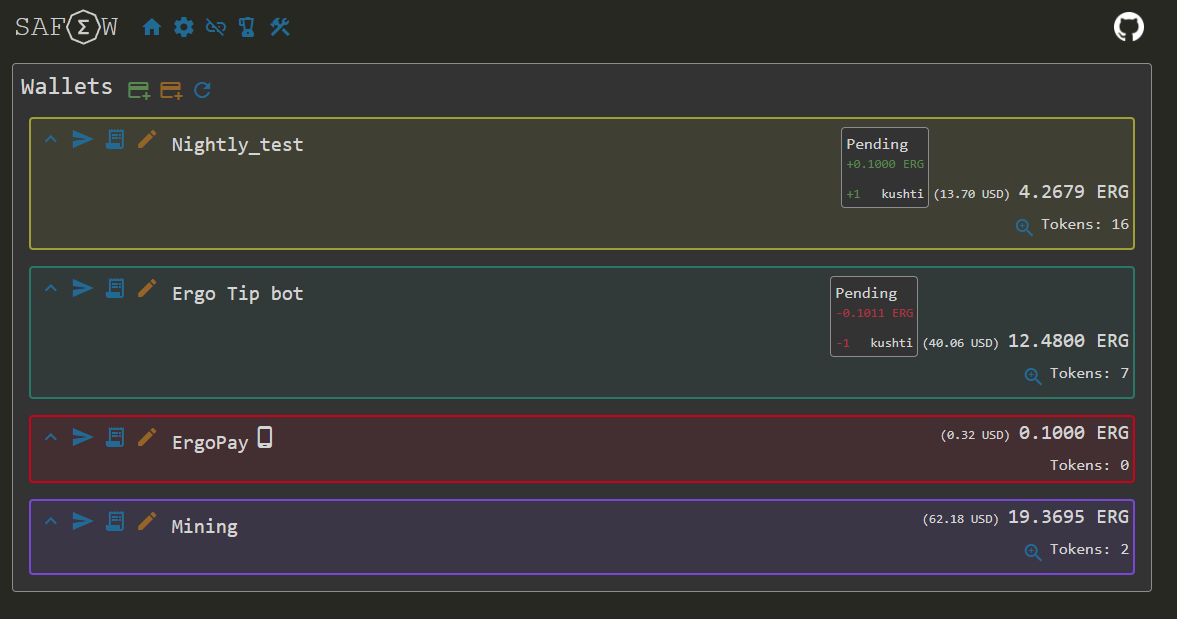The width and height of the screenshot is (1177, 619).
Task: Edit the Nightly_test wallet
Action: point(147,139)
